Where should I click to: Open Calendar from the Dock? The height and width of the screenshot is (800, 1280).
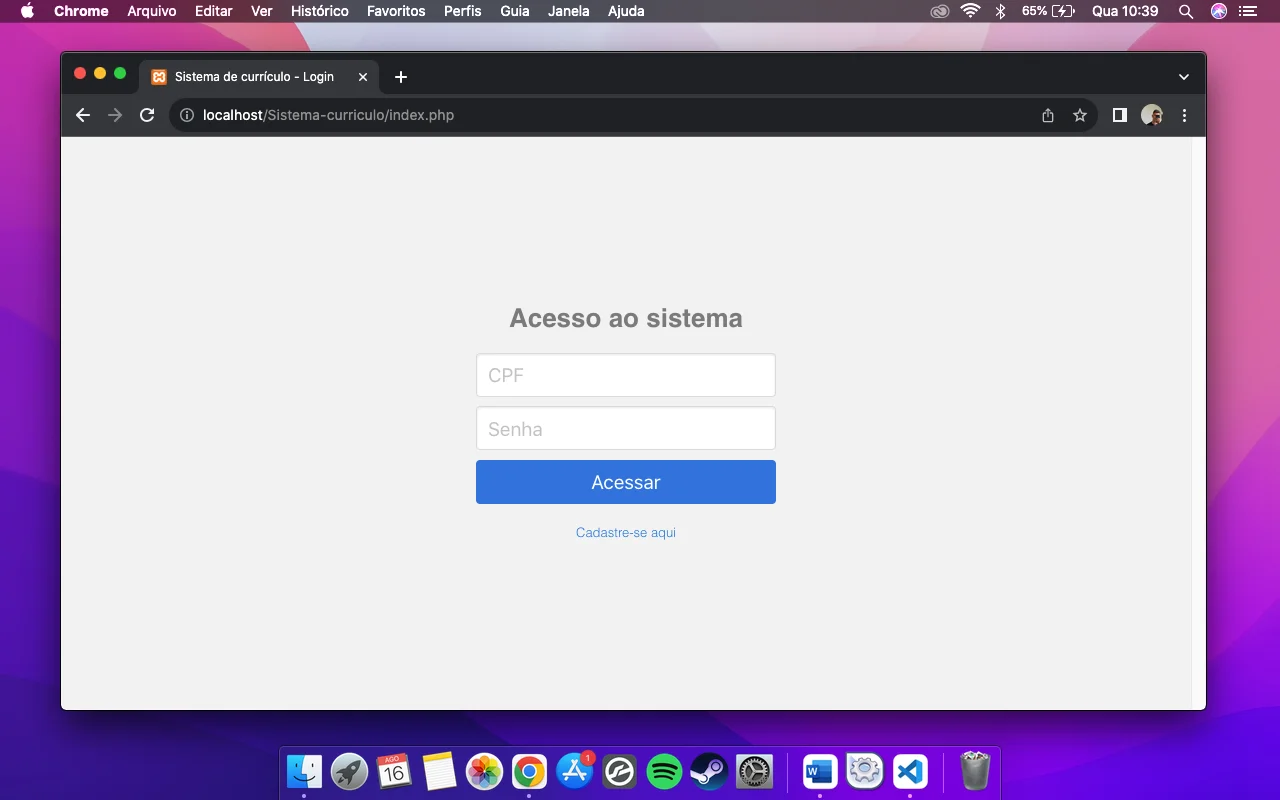click(x=394, y=771)
